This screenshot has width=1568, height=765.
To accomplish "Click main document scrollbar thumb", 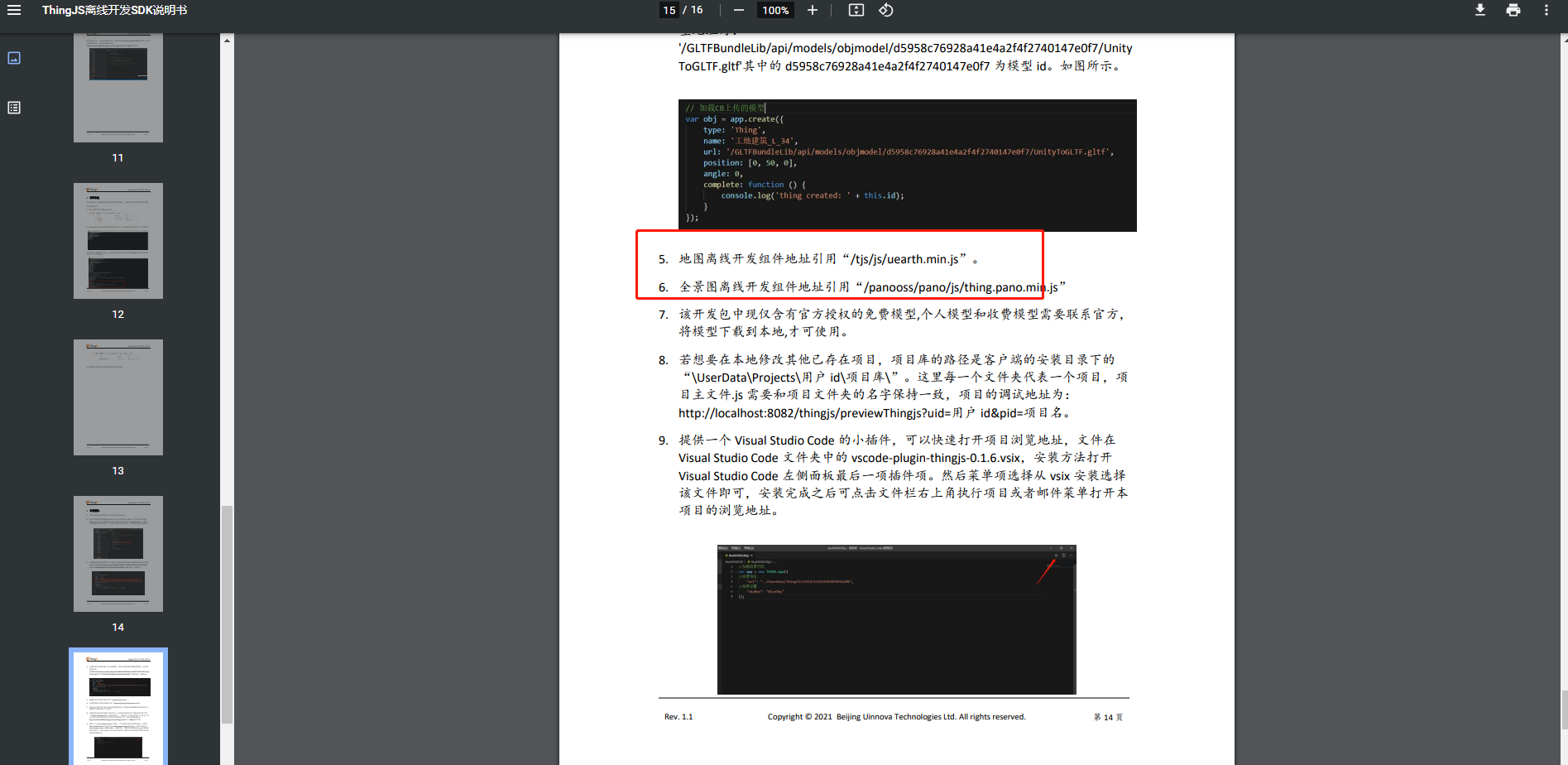I will (1564, 710).
